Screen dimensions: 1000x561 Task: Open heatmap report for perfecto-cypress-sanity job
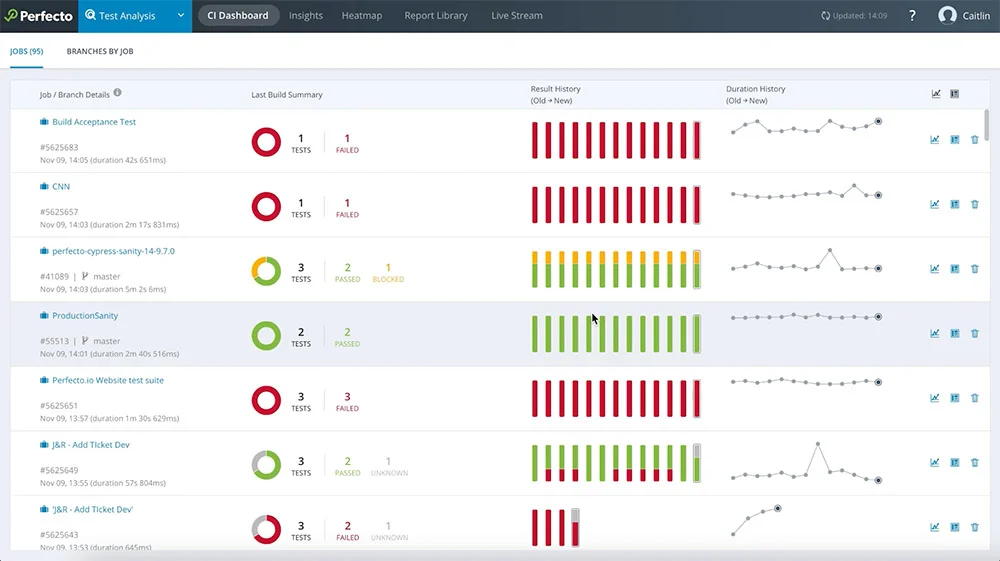(x=955, y=269)
